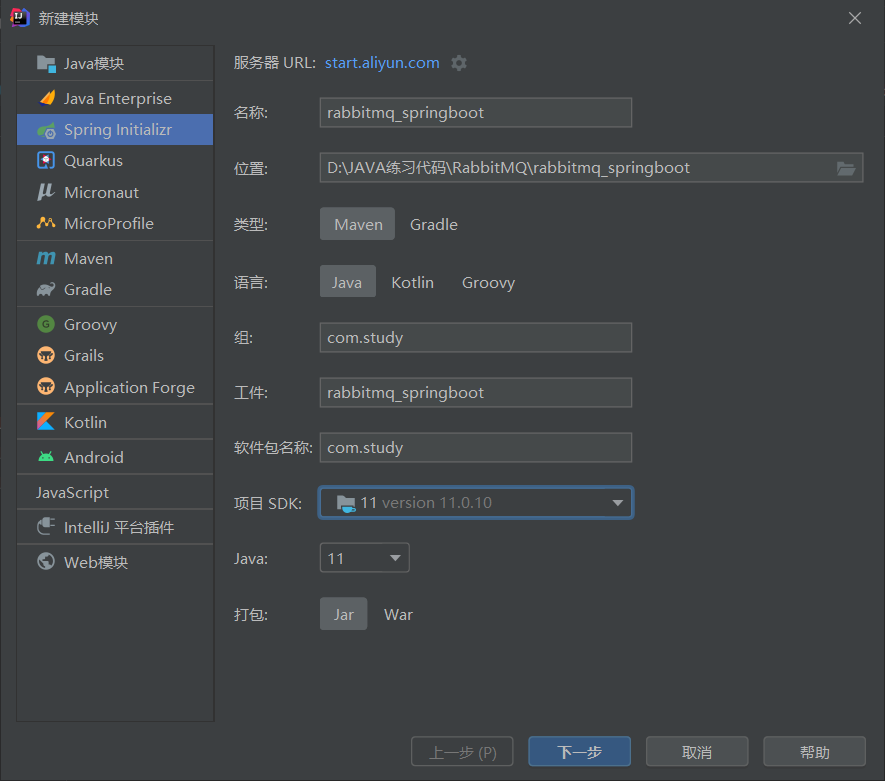Focus the 软件包名称 field

click(476, 447)
